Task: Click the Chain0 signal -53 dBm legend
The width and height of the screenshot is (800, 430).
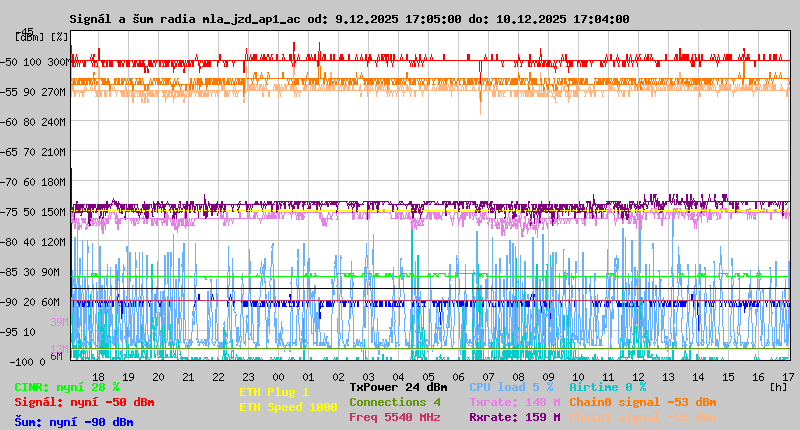Action: (x=642, y=402)
